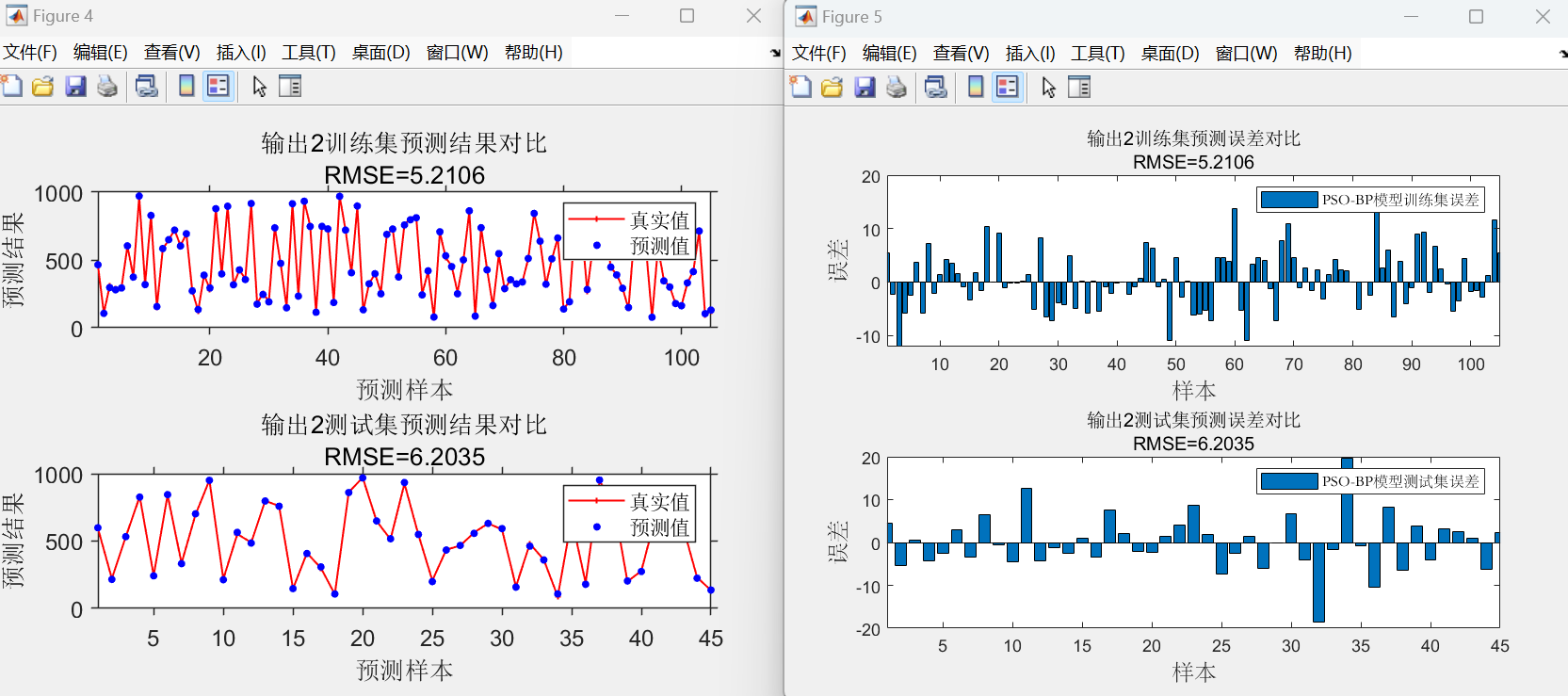
Task: Minimize the Figure 5 window
Action: (x=1411, y=17)
